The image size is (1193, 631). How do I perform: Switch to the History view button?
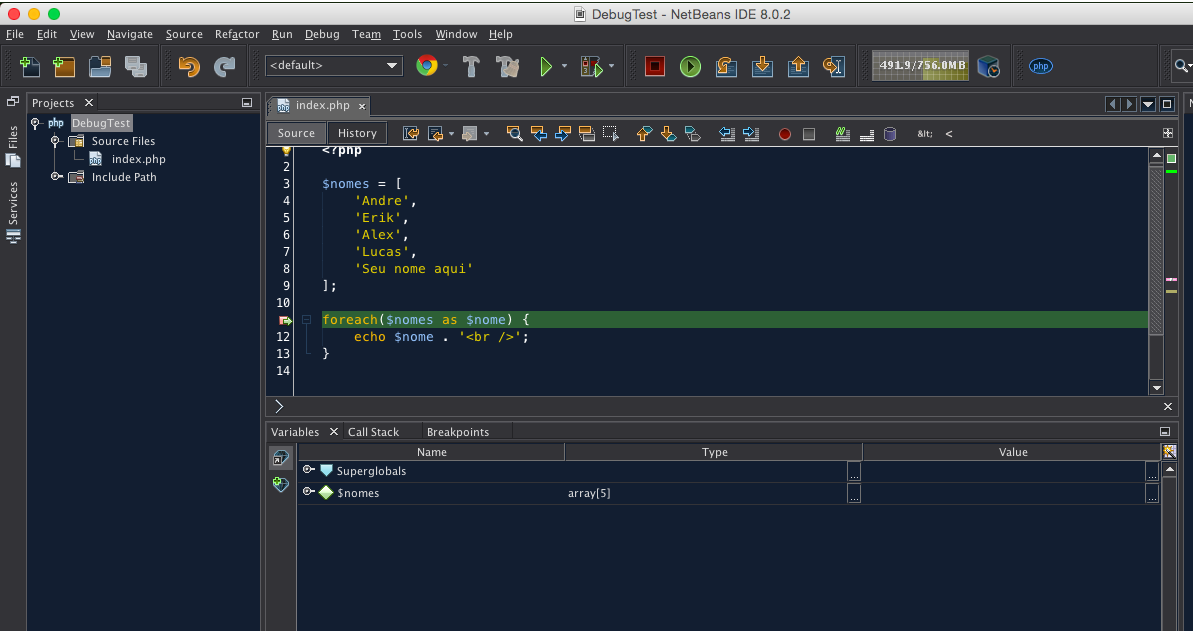point(357,133)
